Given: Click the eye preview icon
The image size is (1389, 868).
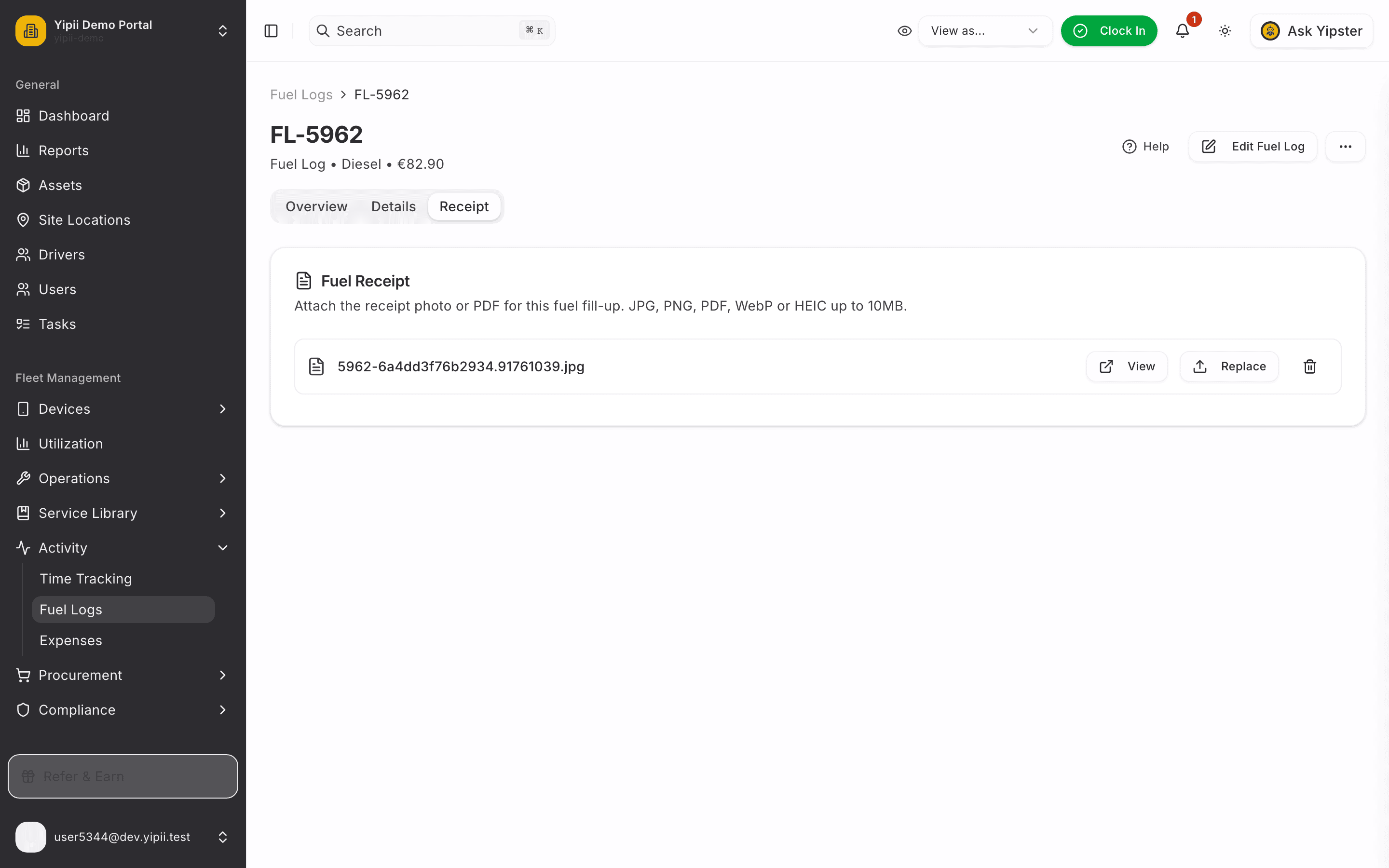Looking at the screenshot, I should coord(905,31).
